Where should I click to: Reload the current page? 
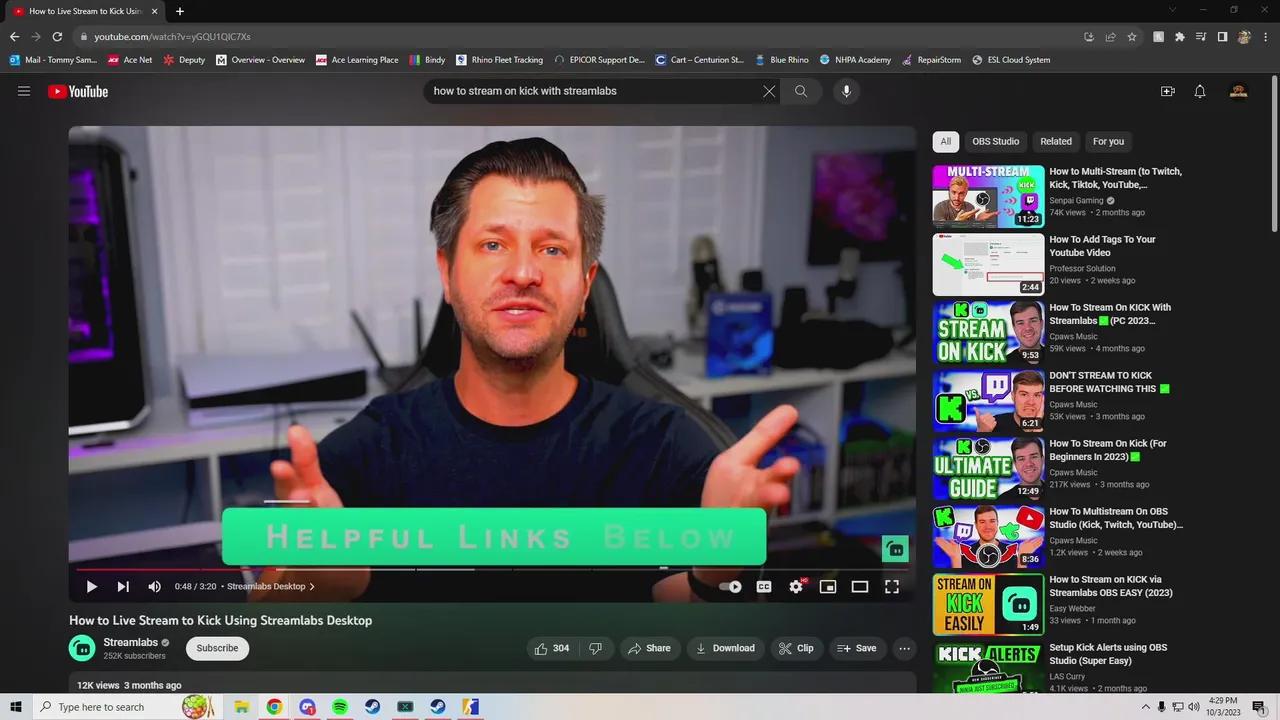tap(57, 37)
